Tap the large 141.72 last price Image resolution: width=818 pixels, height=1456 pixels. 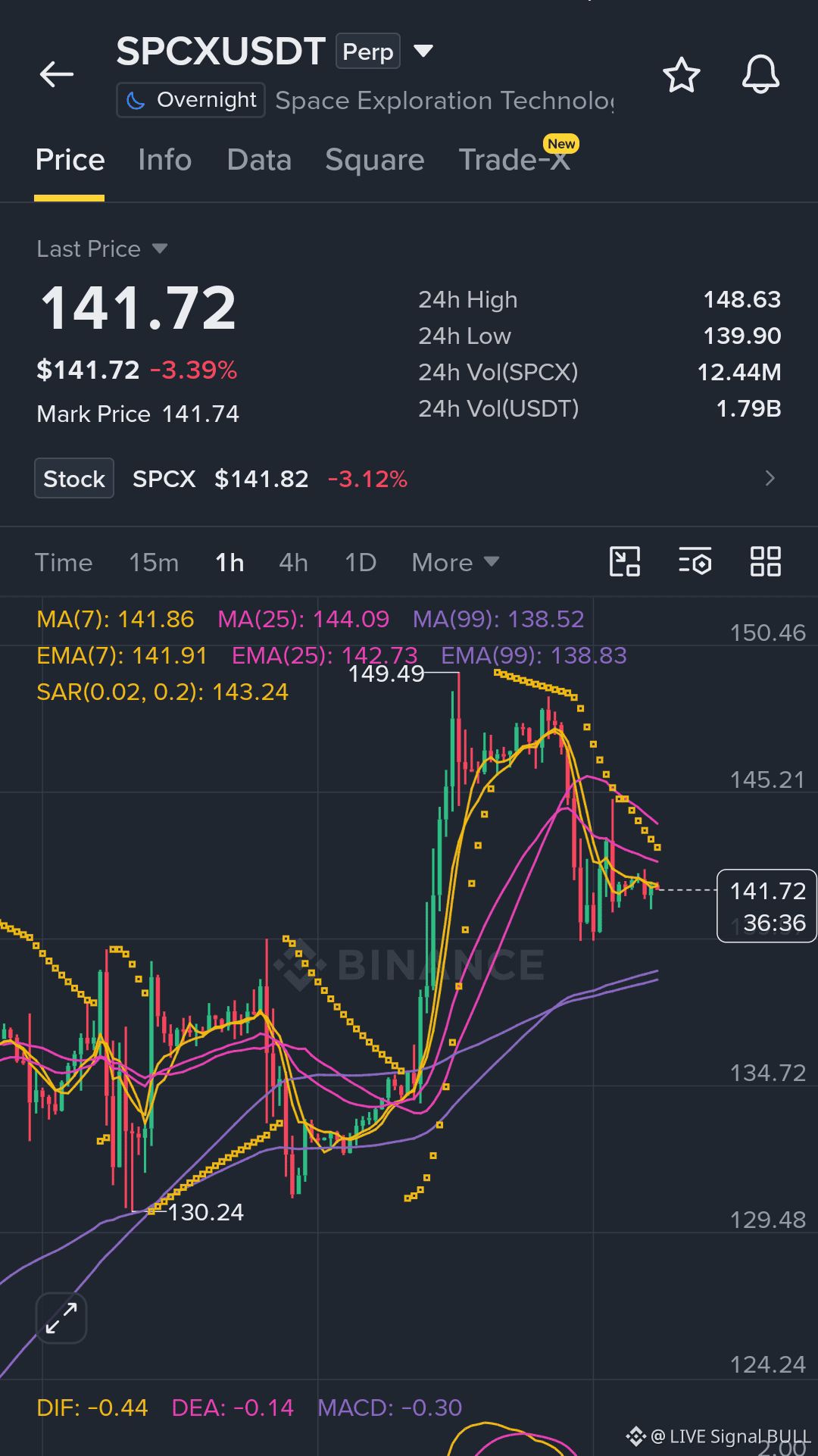138,308
